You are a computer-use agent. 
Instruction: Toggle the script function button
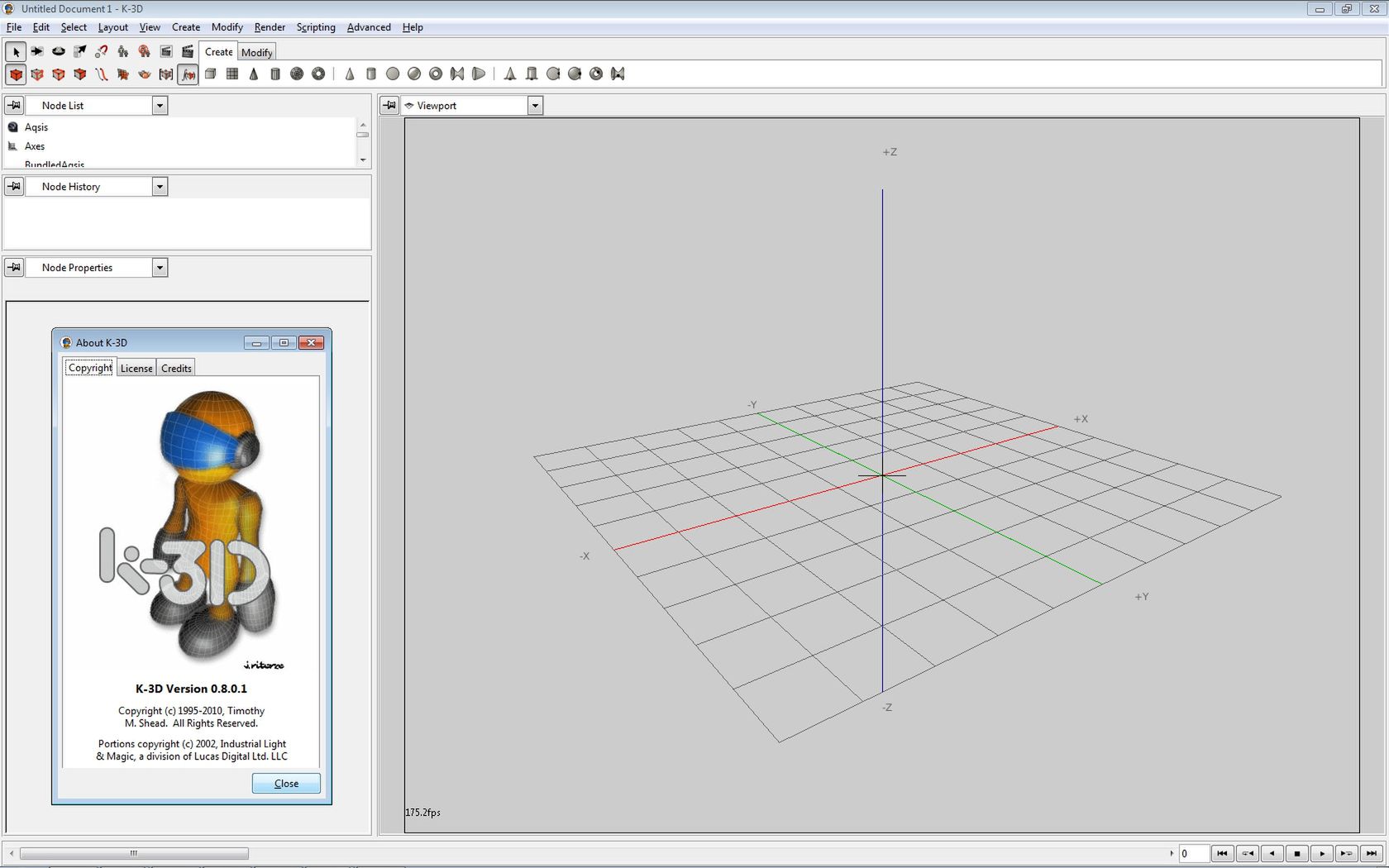[189, 74]
